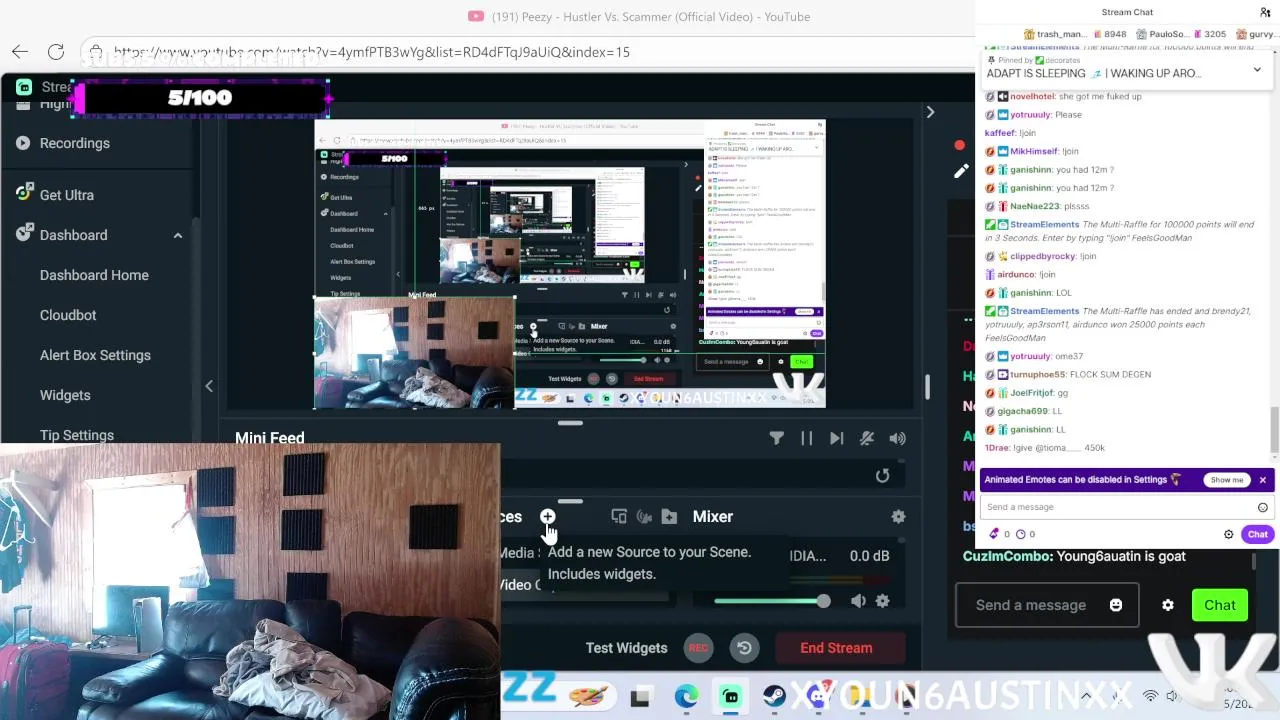Screen dimensions: 1280x720
Task: Click the End Stream button
Action: (836, 648)
